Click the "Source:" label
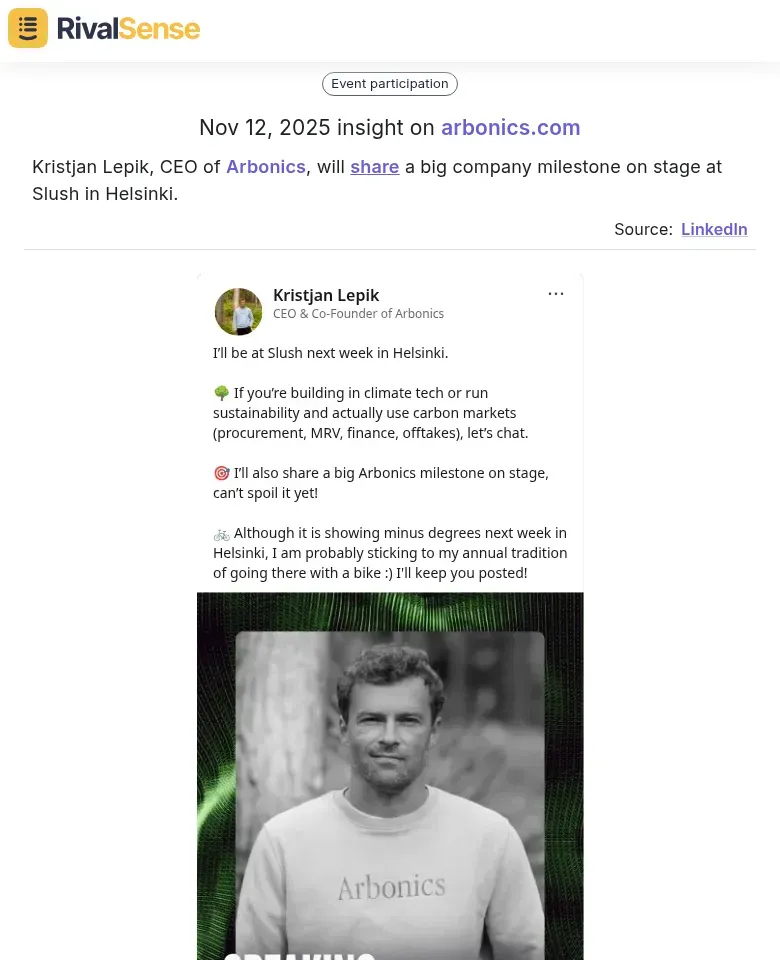 coord(643,229)
